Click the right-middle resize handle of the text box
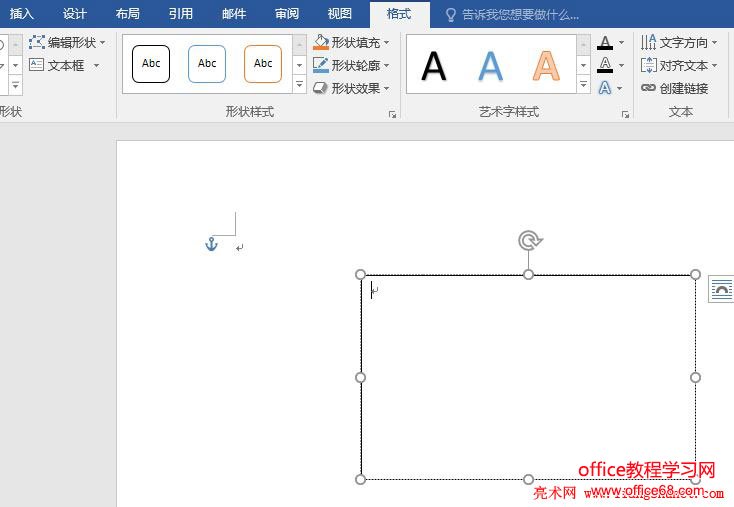 coord(696,377)
